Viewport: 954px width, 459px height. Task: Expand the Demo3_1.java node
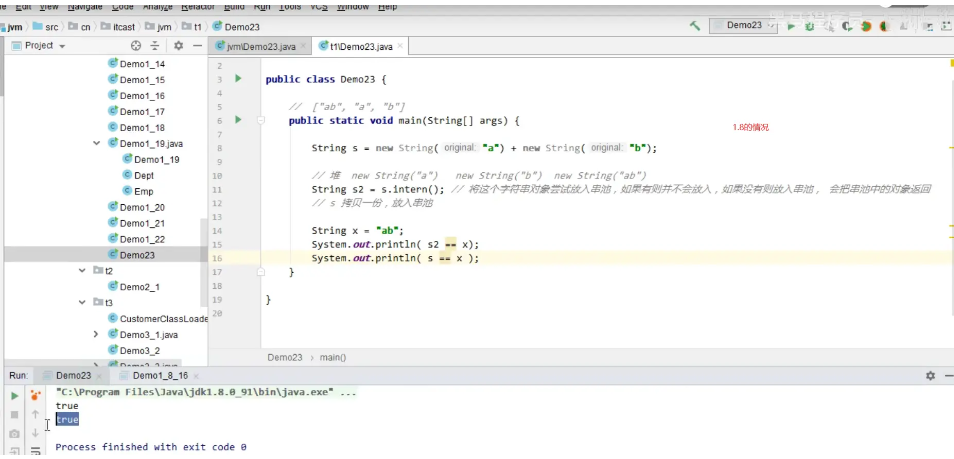pos(96,334)
